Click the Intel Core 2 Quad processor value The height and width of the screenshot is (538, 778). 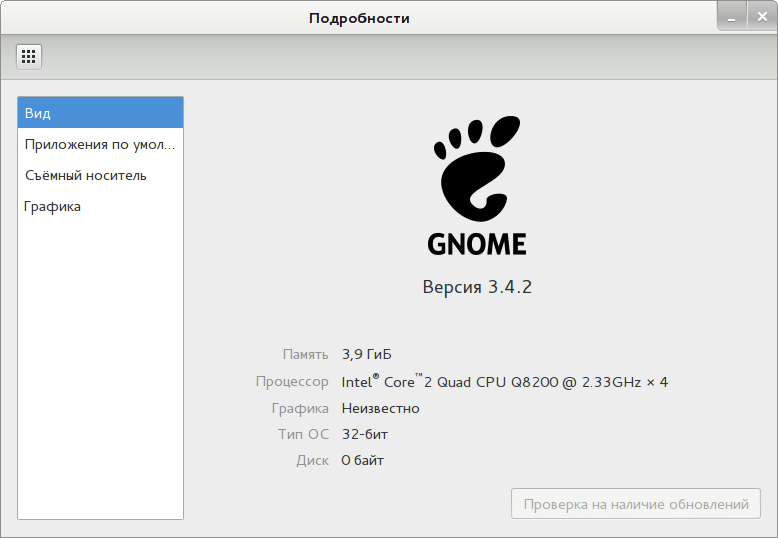[505, 382]
